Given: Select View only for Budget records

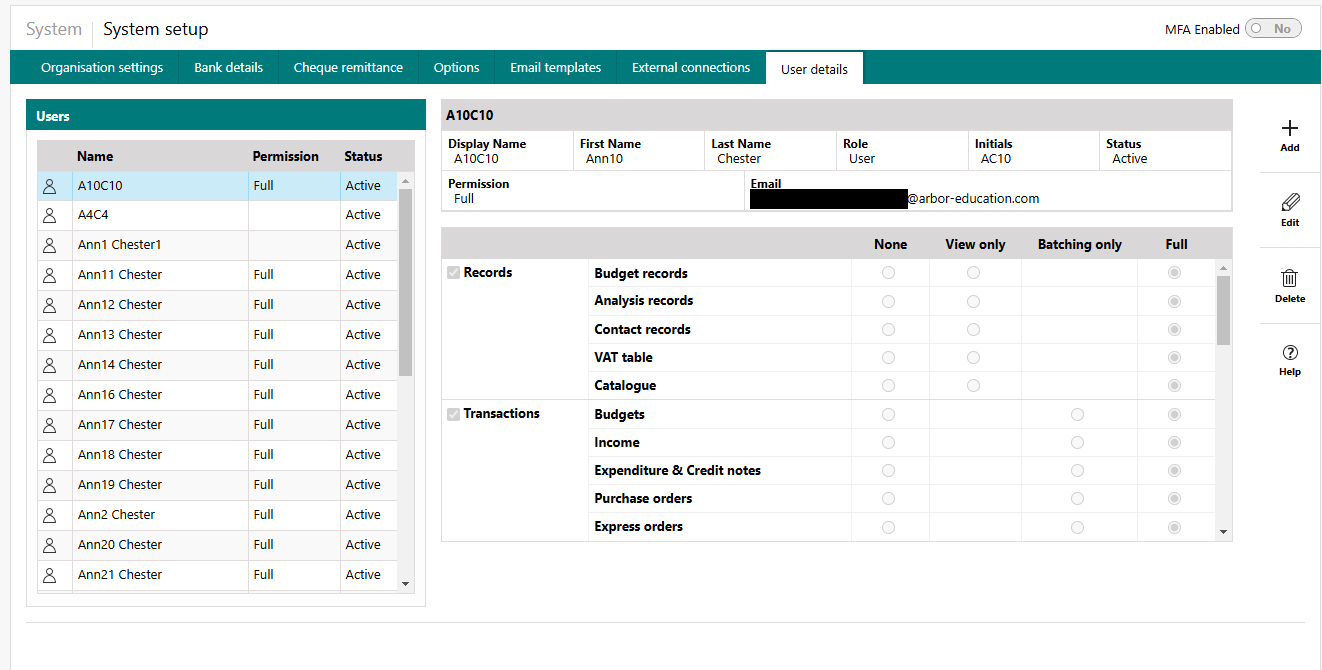Looking at the screenshot, I should click(x=973, y=273).
